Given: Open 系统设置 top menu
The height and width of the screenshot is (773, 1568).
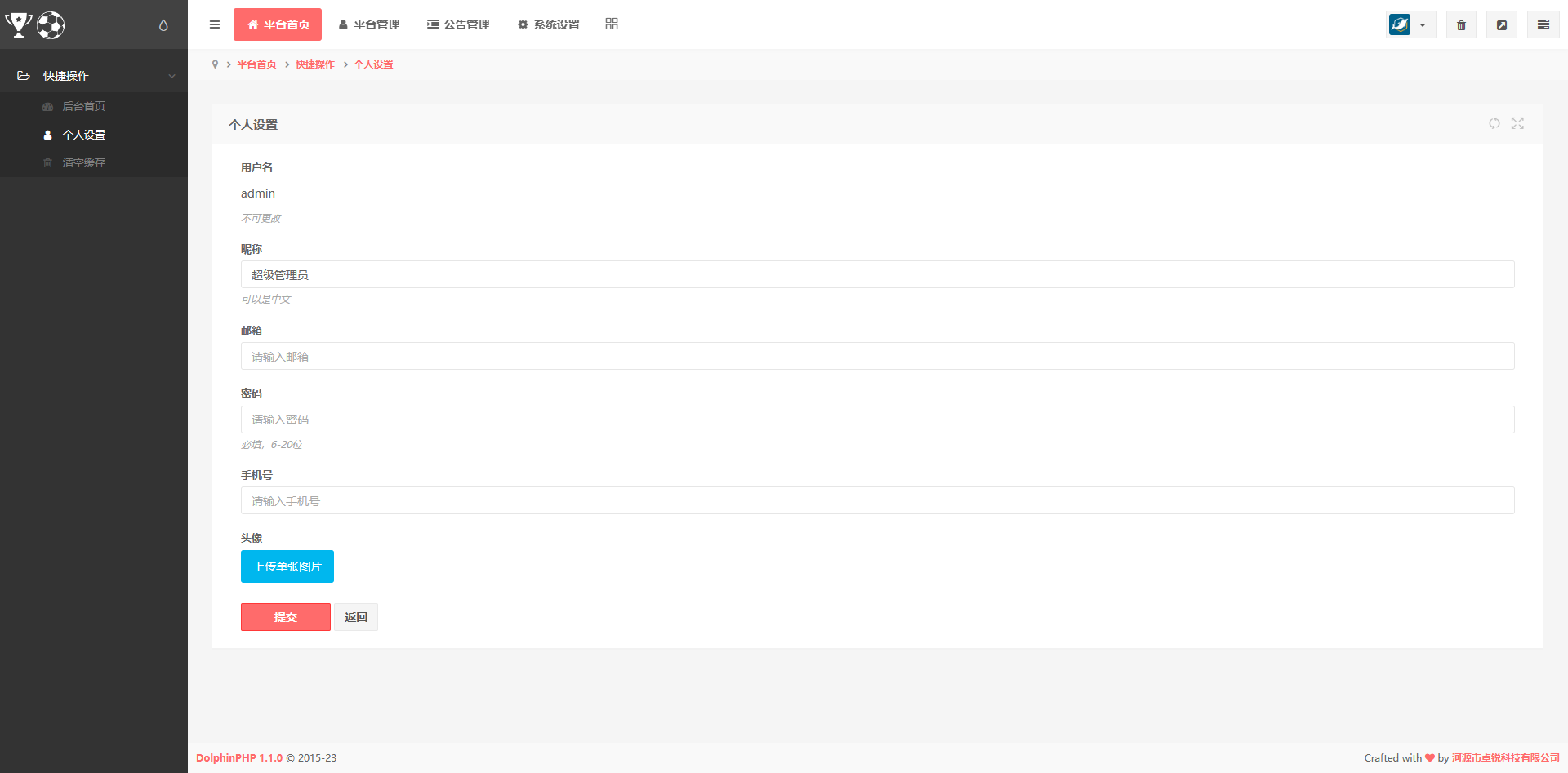Looking at the screenshot, I should [549, 24].
